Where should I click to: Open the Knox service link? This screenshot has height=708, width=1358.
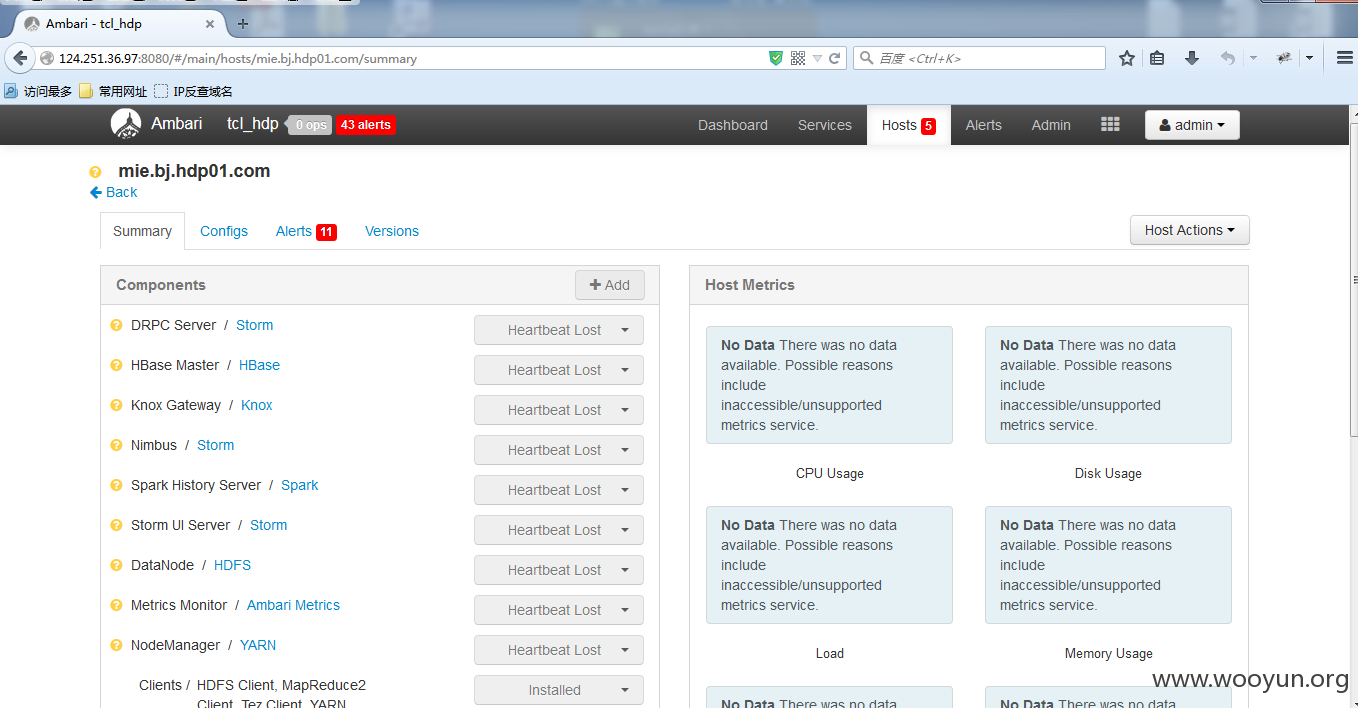[x=257, y=405]
